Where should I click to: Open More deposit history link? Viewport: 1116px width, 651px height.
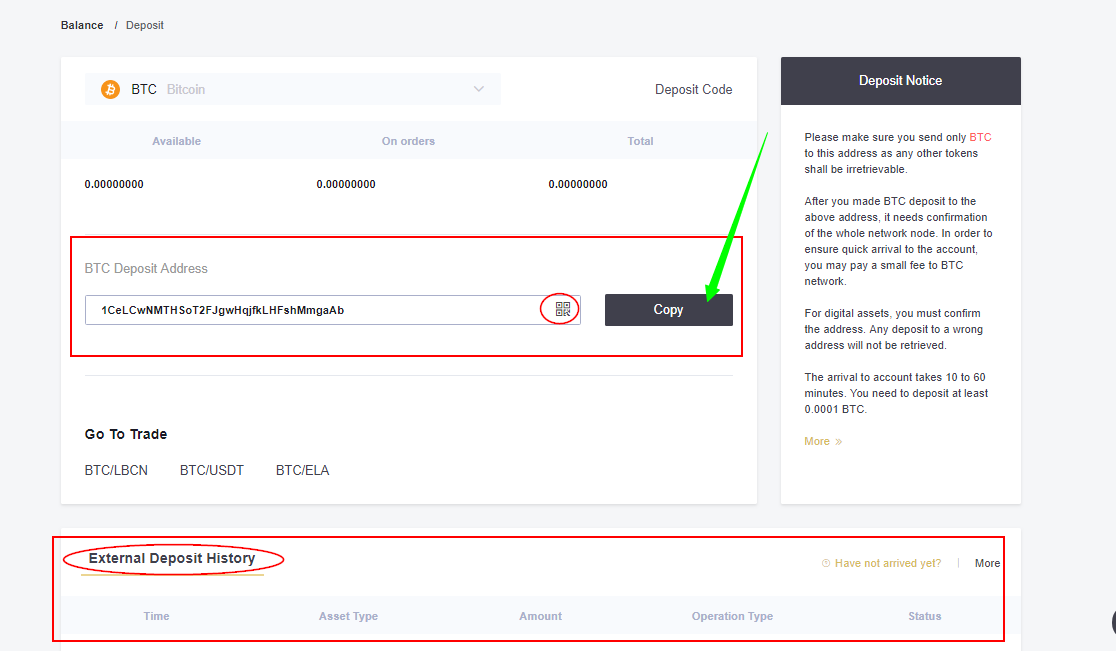point(987,563)
